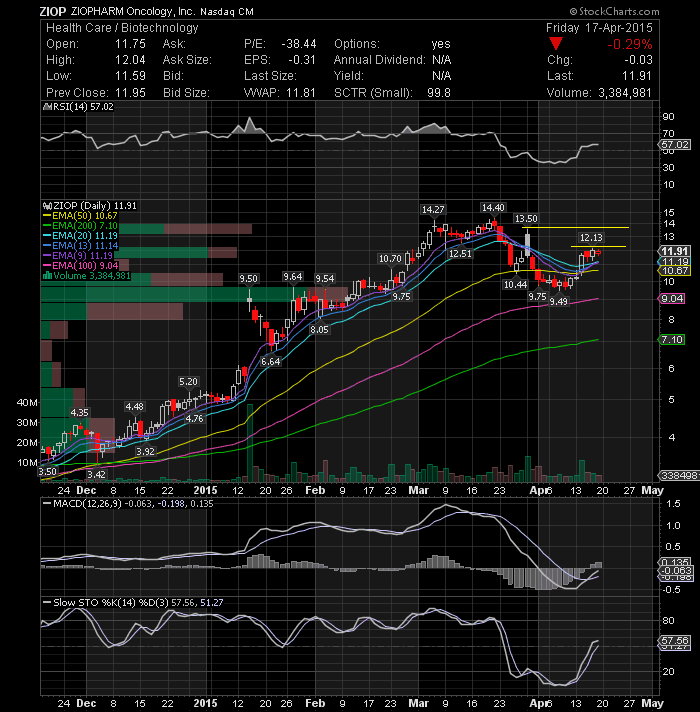
Task: Click the 57.02 RSI value tag on right axis
Action: coord(675,144)
